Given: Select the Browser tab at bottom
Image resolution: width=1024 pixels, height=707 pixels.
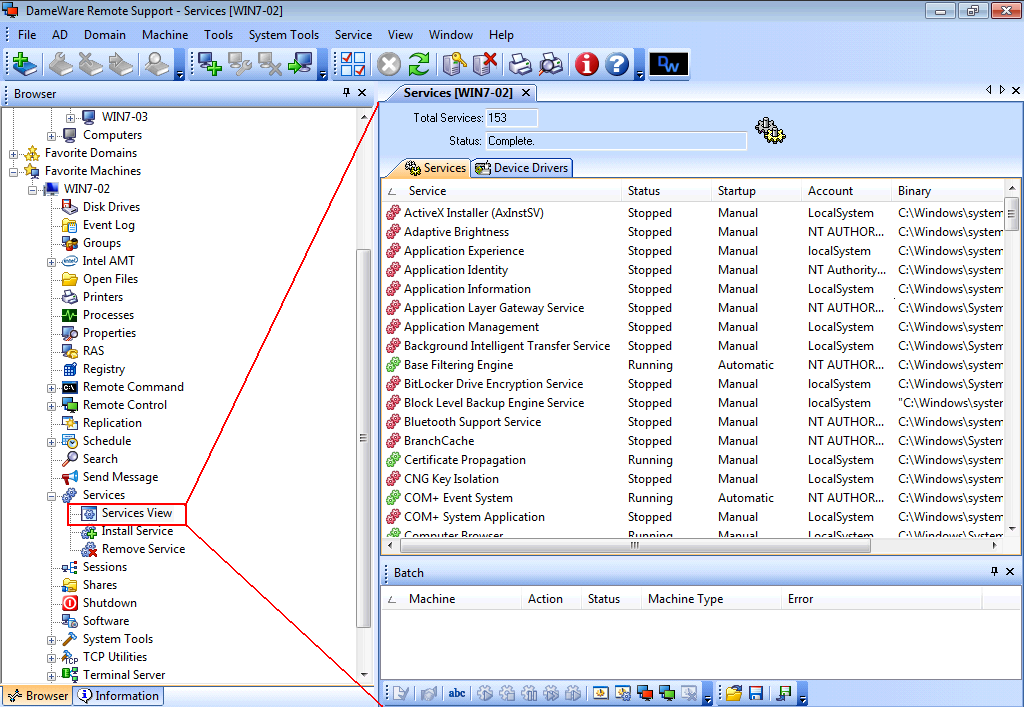Looking at the screenshot, I should pyautogui.click(x=38, y=696).
